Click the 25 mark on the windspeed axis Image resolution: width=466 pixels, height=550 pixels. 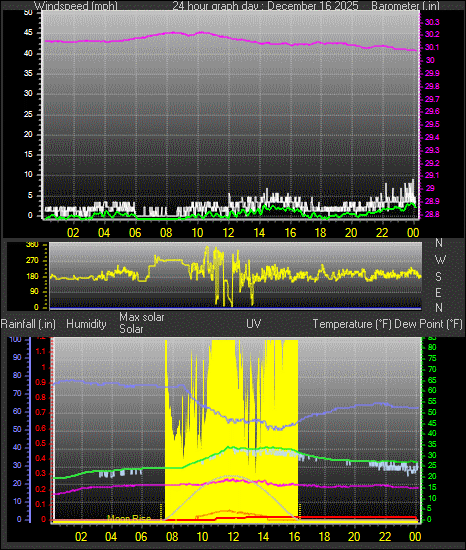[x=28, y=114]
